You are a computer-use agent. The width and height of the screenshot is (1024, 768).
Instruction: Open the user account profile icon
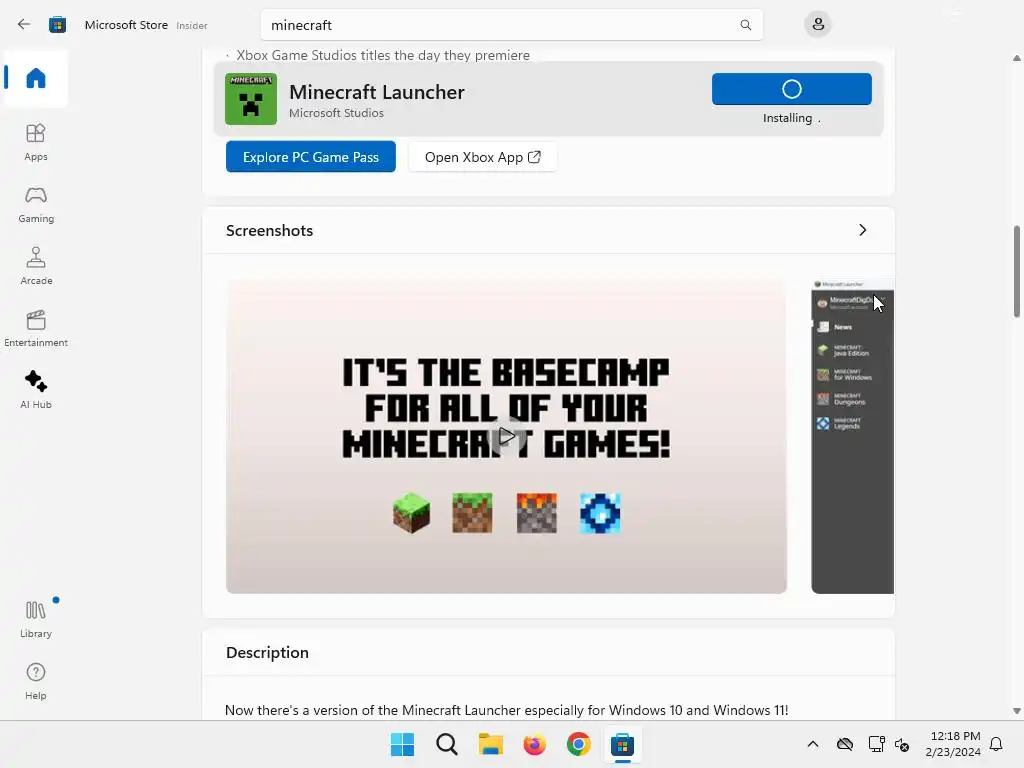(818, 25)
